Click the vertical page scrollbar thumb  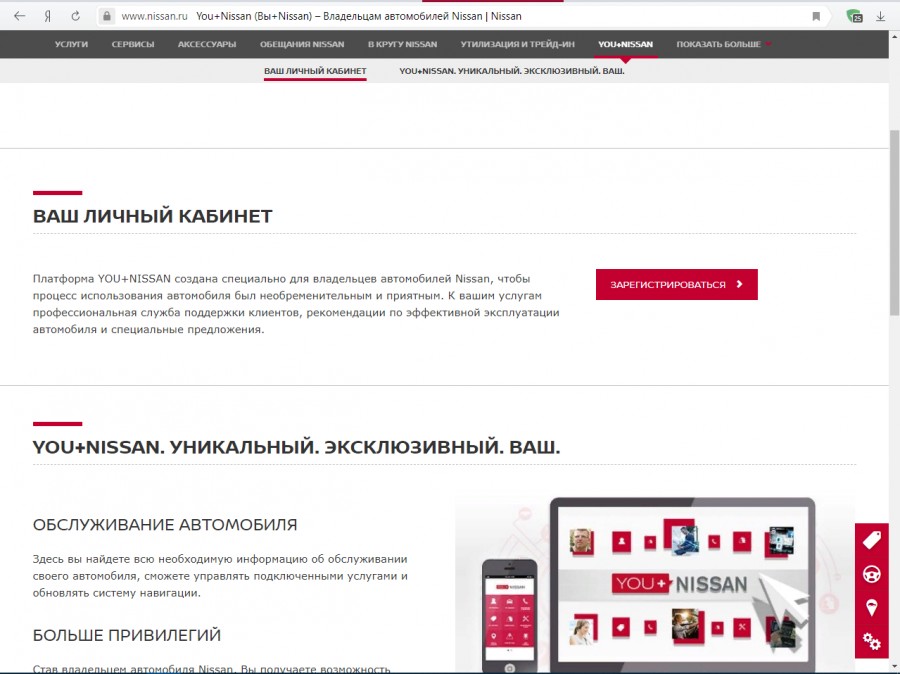point(894,223)
